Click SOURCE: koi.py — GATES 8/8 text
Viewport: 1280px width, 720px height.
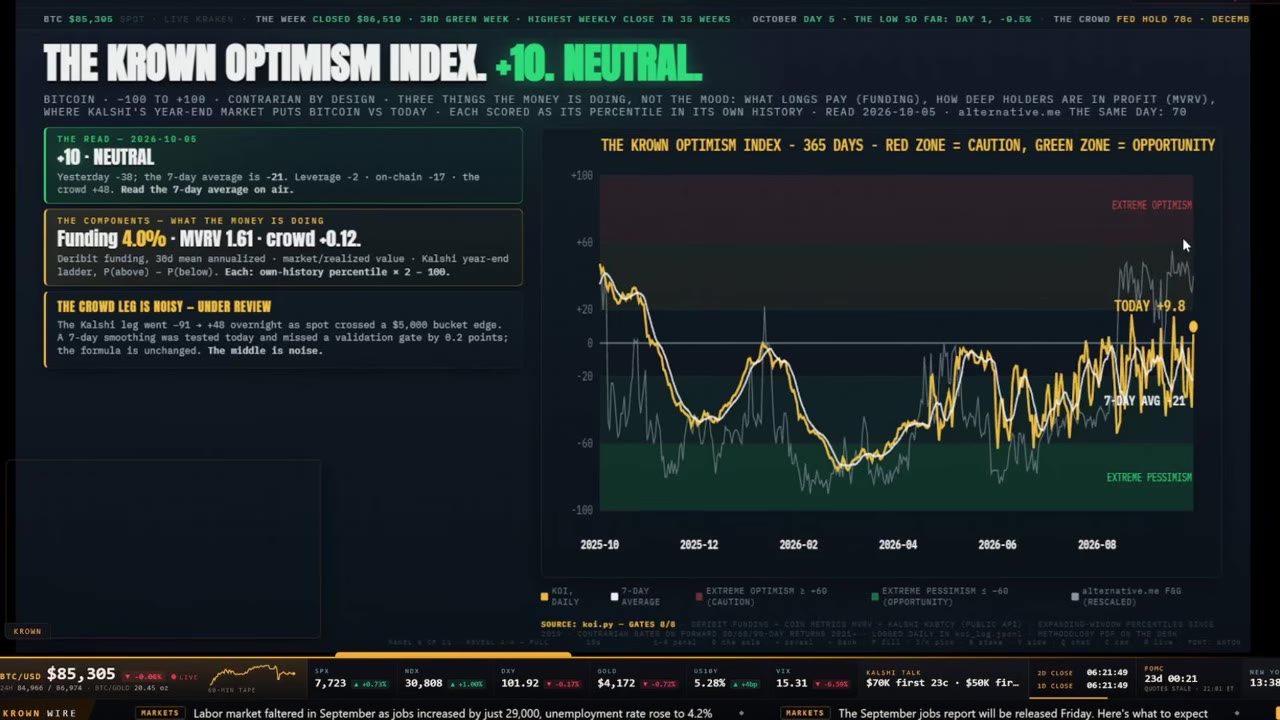pos(608,624)
